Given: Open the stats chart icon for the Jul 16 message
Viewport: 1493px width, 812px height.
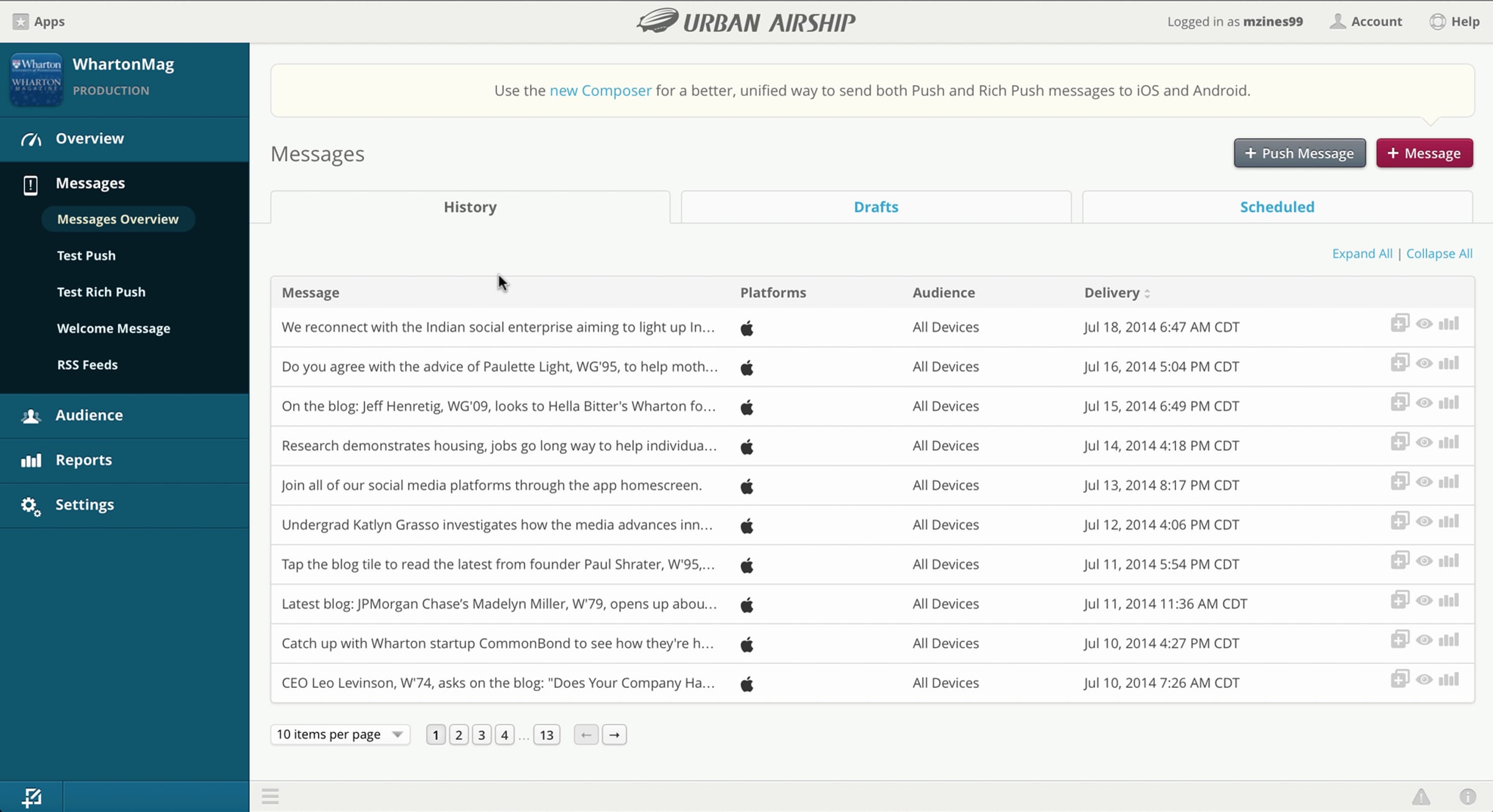Looking at the screenshot, I should [x=1448, y=363].
